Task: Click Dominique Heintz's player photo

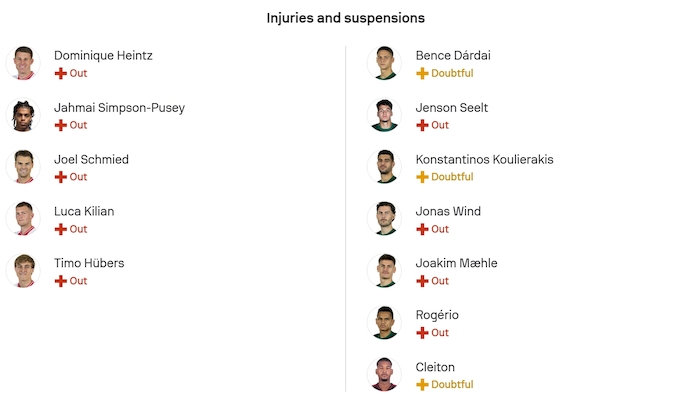Action: (x=22, y=63)
